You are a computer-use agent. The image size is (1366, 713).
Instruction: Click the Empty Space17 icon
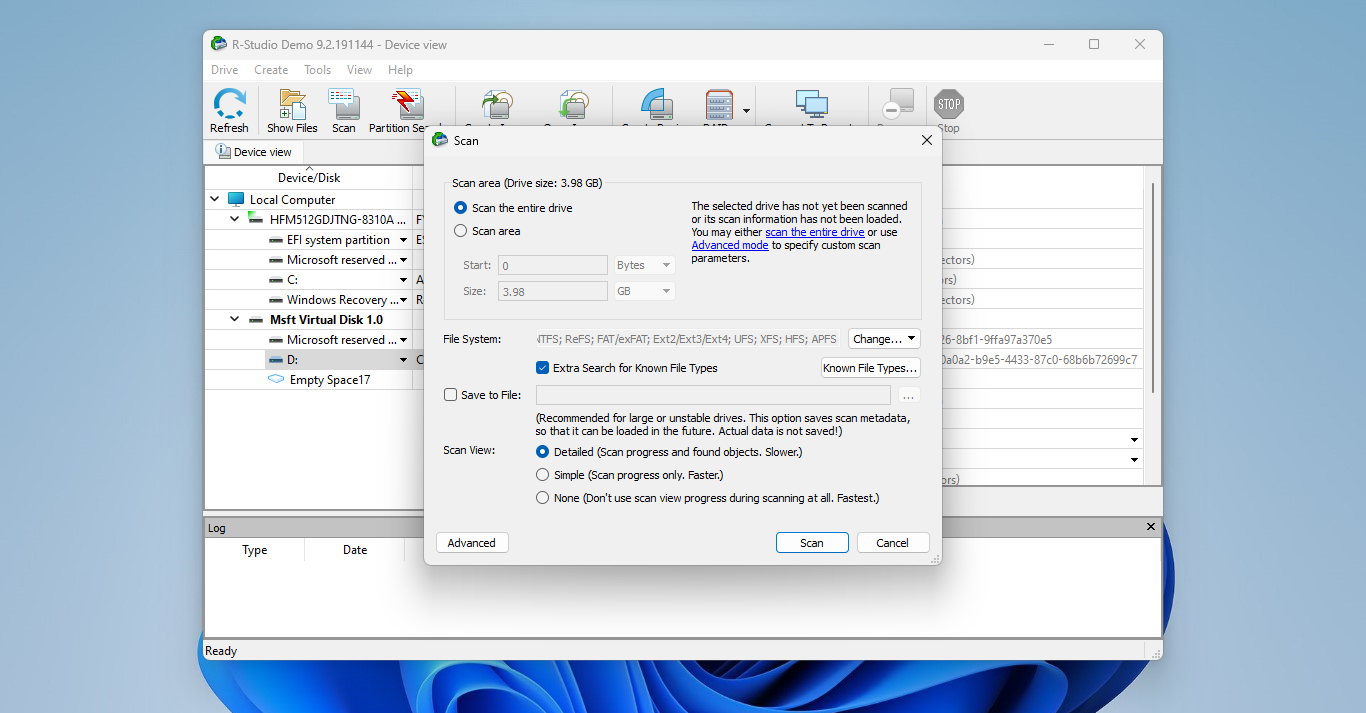tap(276, 380)
